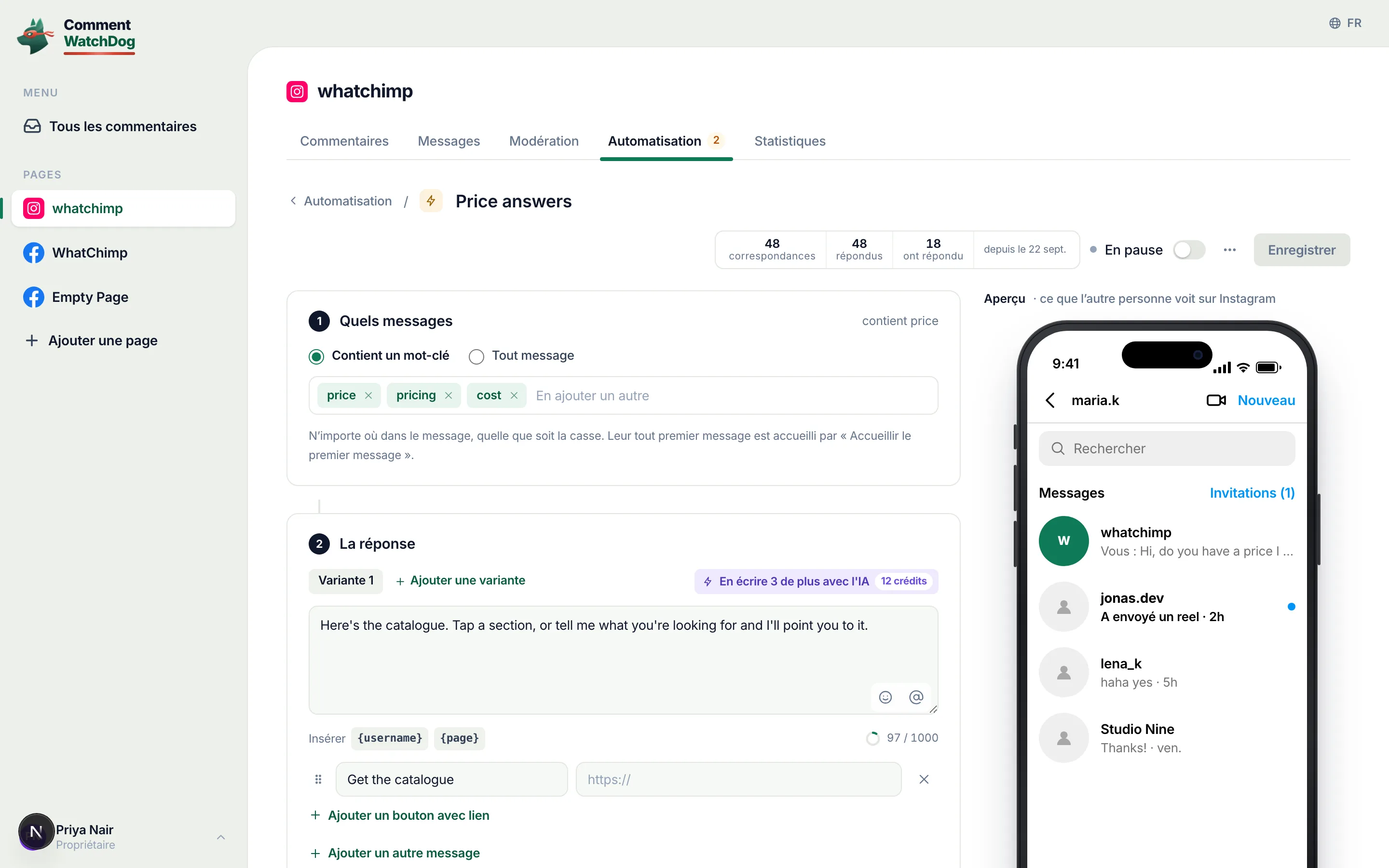Click the depuis le 22 sept. label

[1024, 250]
